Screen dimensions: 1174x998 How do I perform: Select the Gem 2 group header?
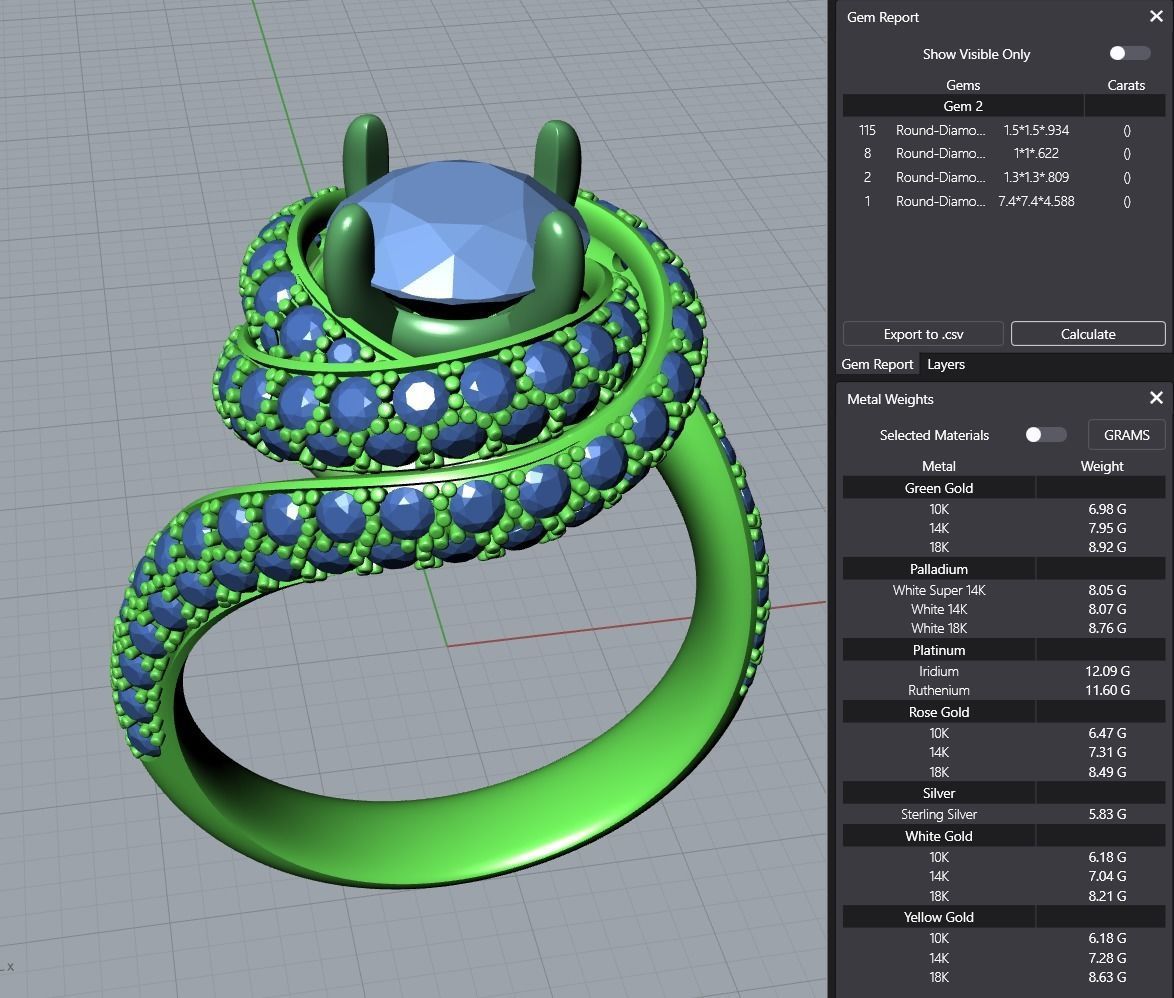coord(1004,106)
